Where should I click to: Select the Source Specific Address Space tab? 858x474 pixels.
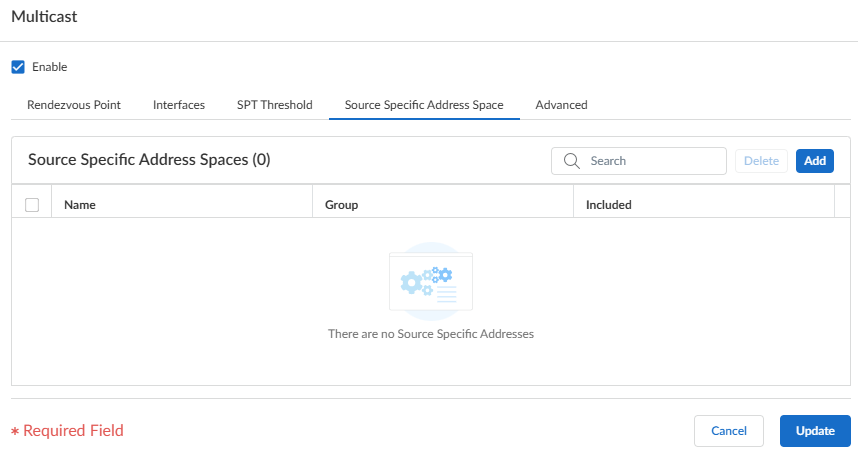[x=424, y=105]
